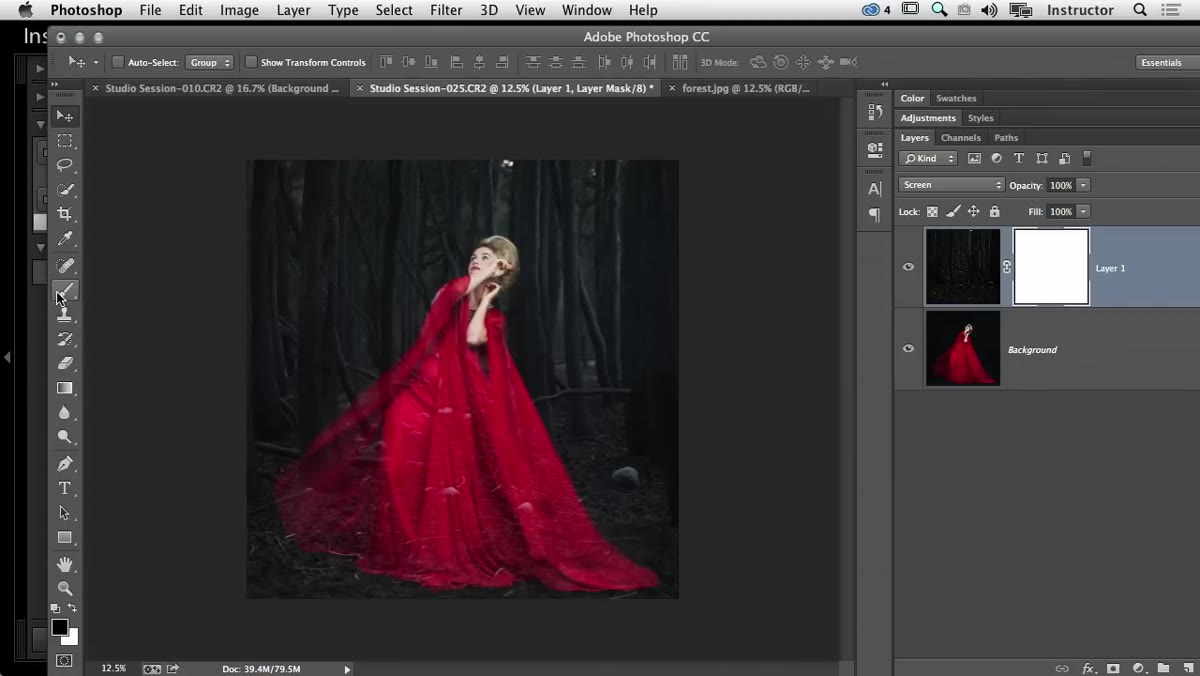Open the Auto-Select Group dropdown
The width and height of the screenshot is (1200, 676).
(210, 62)
